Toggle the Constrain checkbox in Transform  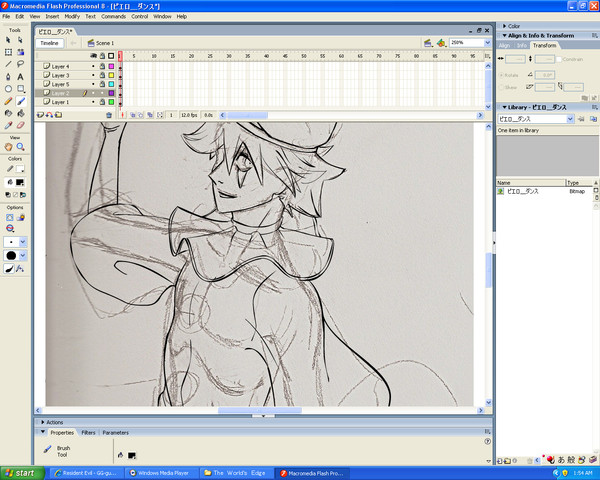tap(560, 58)
